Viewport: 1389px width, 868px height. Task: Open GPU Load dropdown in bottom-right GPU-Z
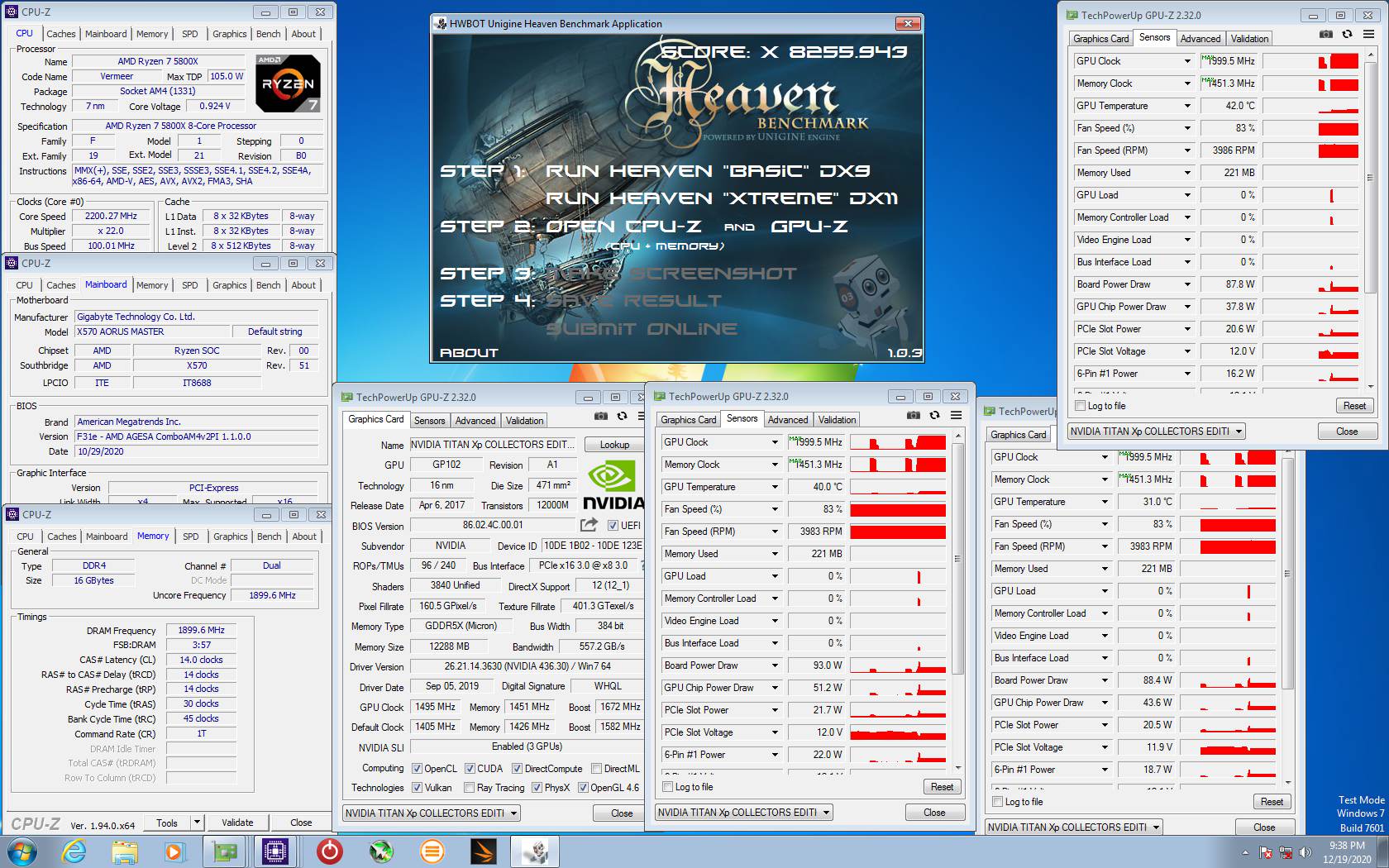[1105, 591]
